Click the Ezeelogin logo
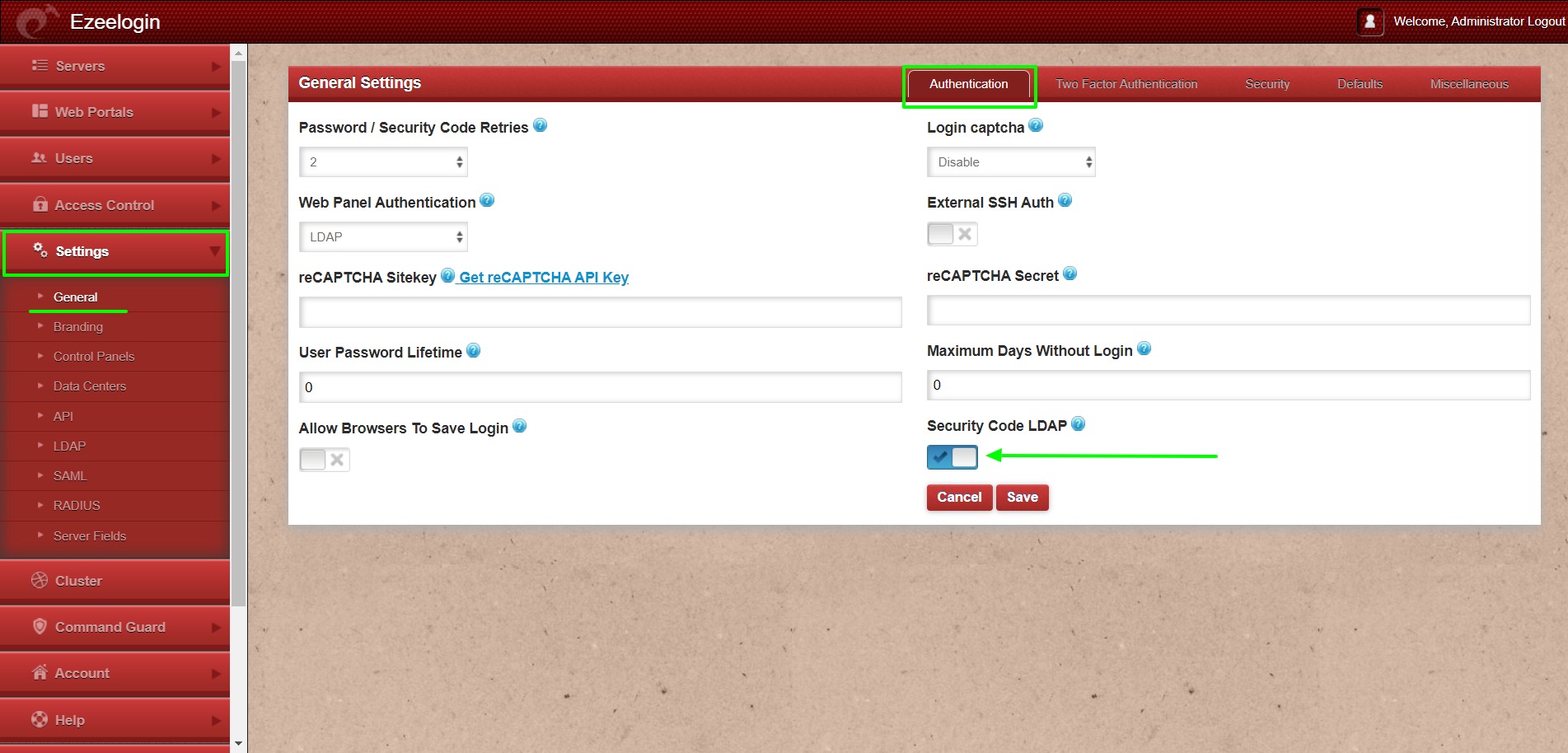1568x753 pixels. (37, 21)
